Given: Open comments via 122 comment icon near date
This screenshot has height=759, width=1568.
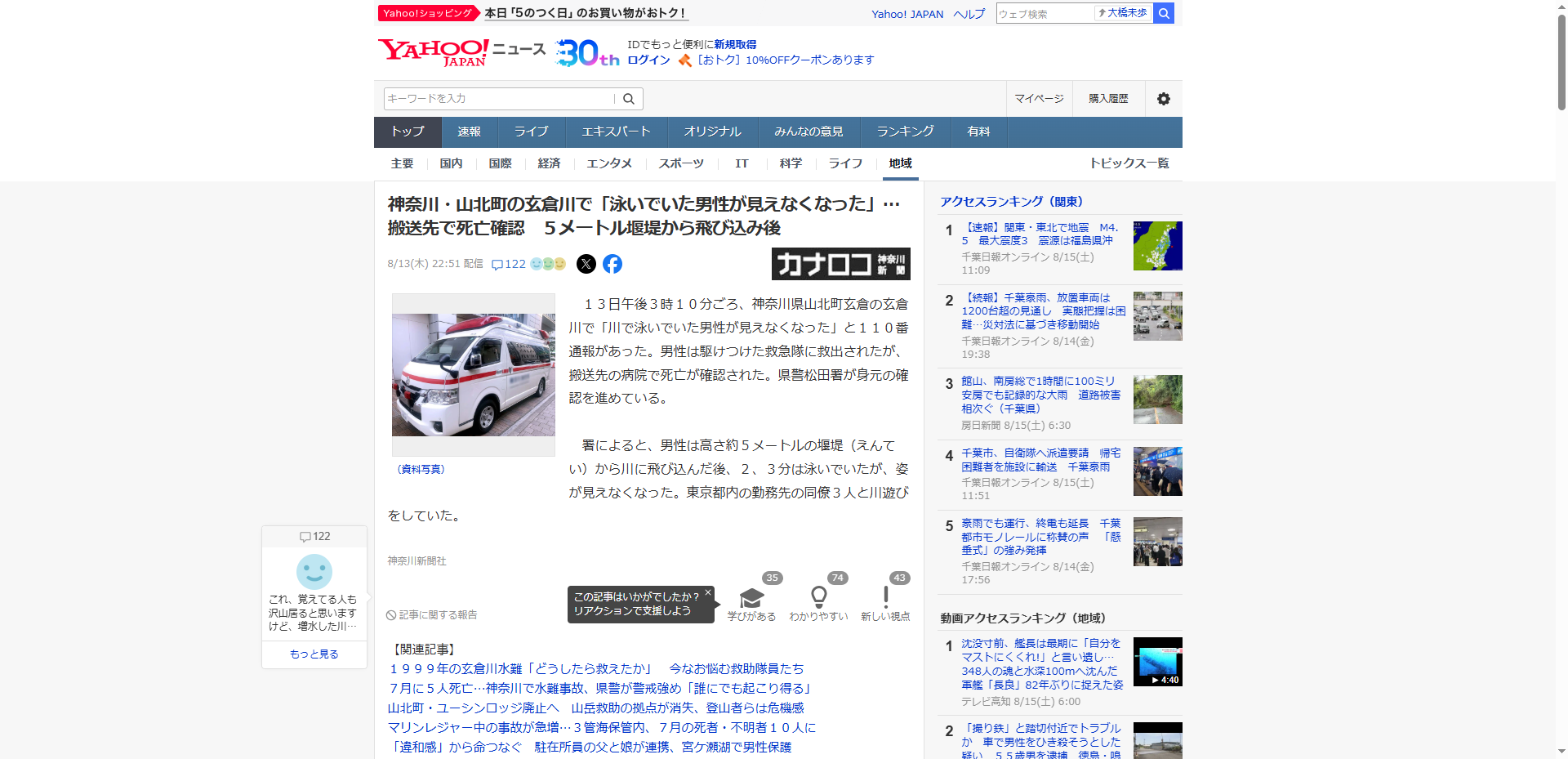Looking at the screenshot, I should [x=509, y=264].
